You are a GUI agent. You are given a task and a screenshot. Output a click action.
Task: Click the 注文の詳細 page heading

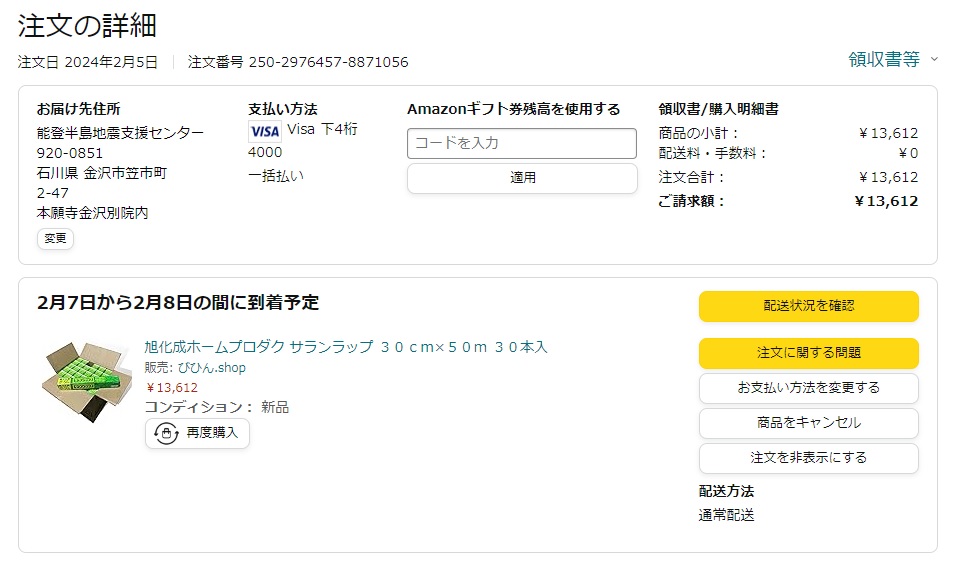tap(87, 26)
